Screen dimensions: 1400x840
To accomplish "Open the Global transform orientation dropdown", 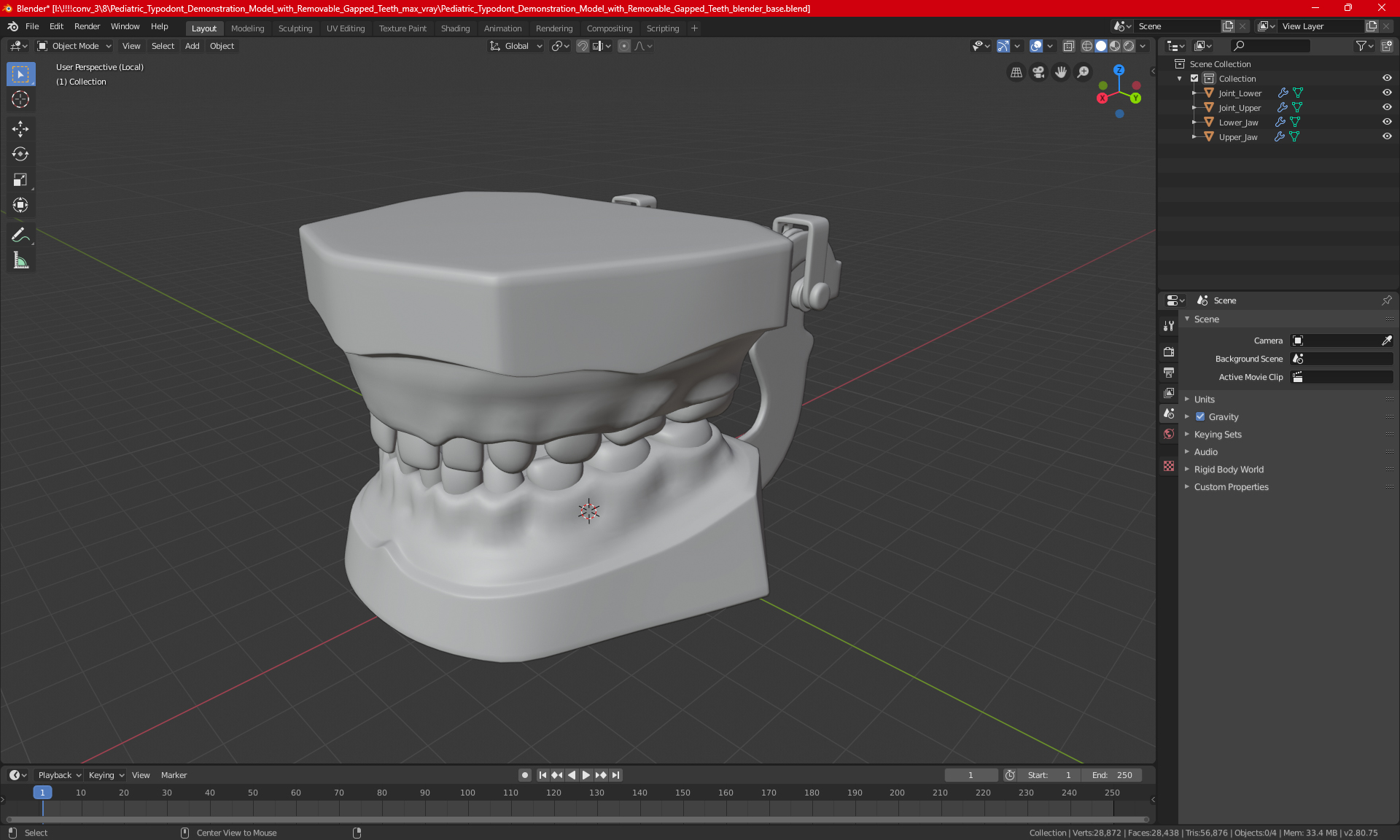I will pos(516,46).
